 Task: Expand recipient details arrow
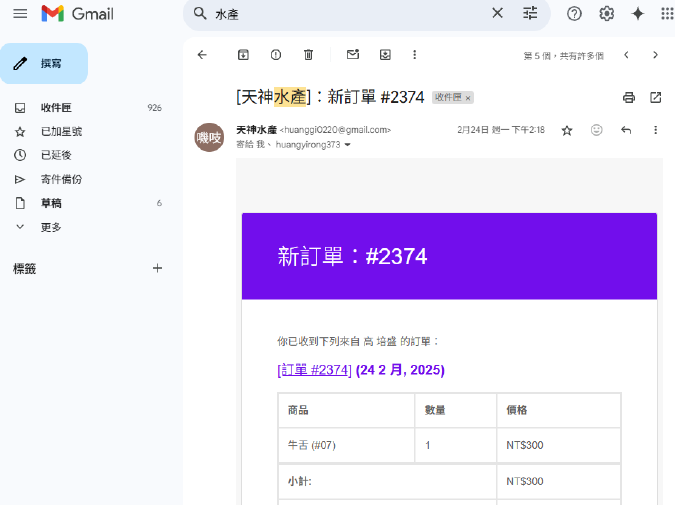(x=347, y=145)
